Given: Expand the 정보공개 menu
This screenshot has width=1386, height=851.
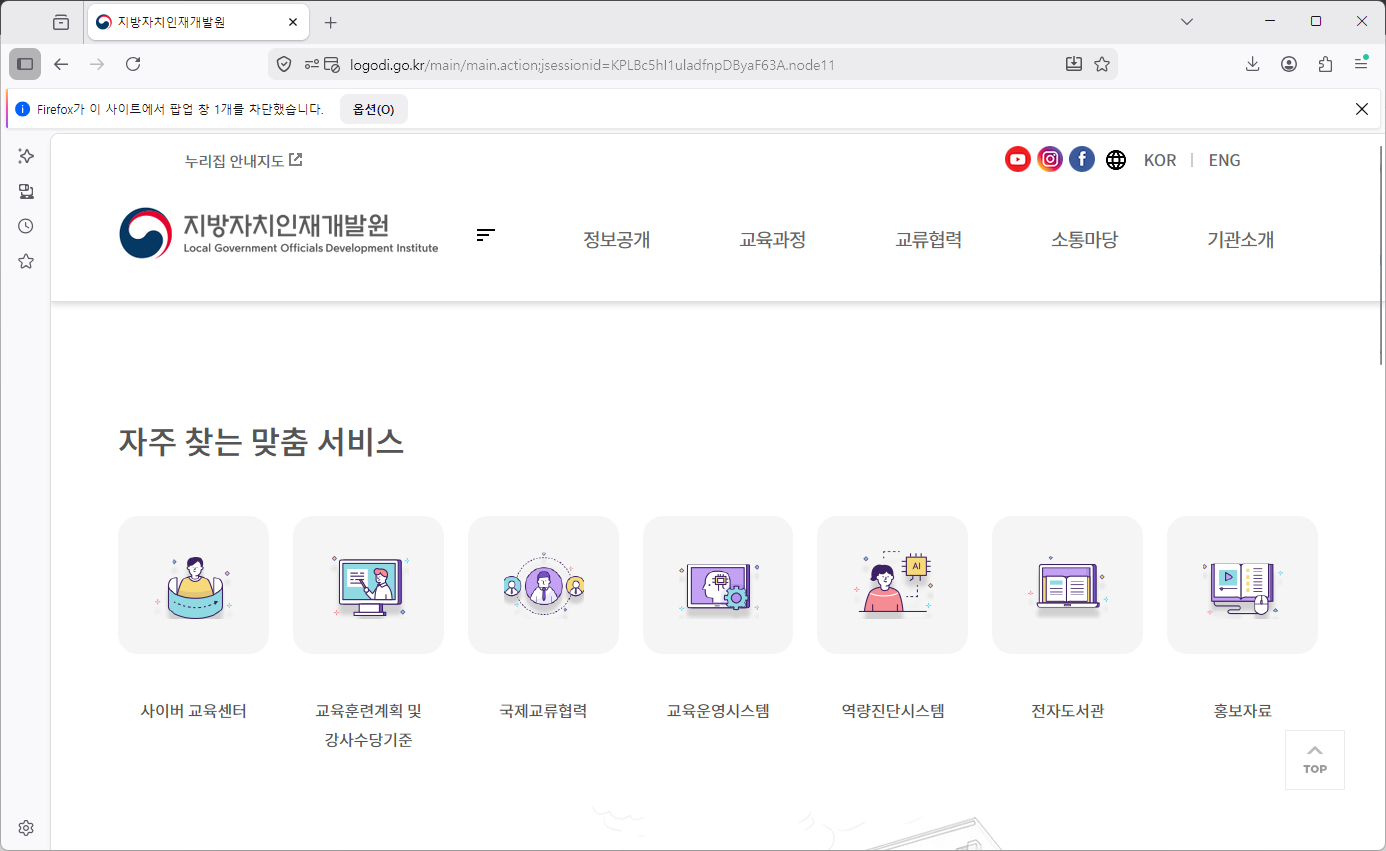Looking at the screenshot, I should (617, 240).
